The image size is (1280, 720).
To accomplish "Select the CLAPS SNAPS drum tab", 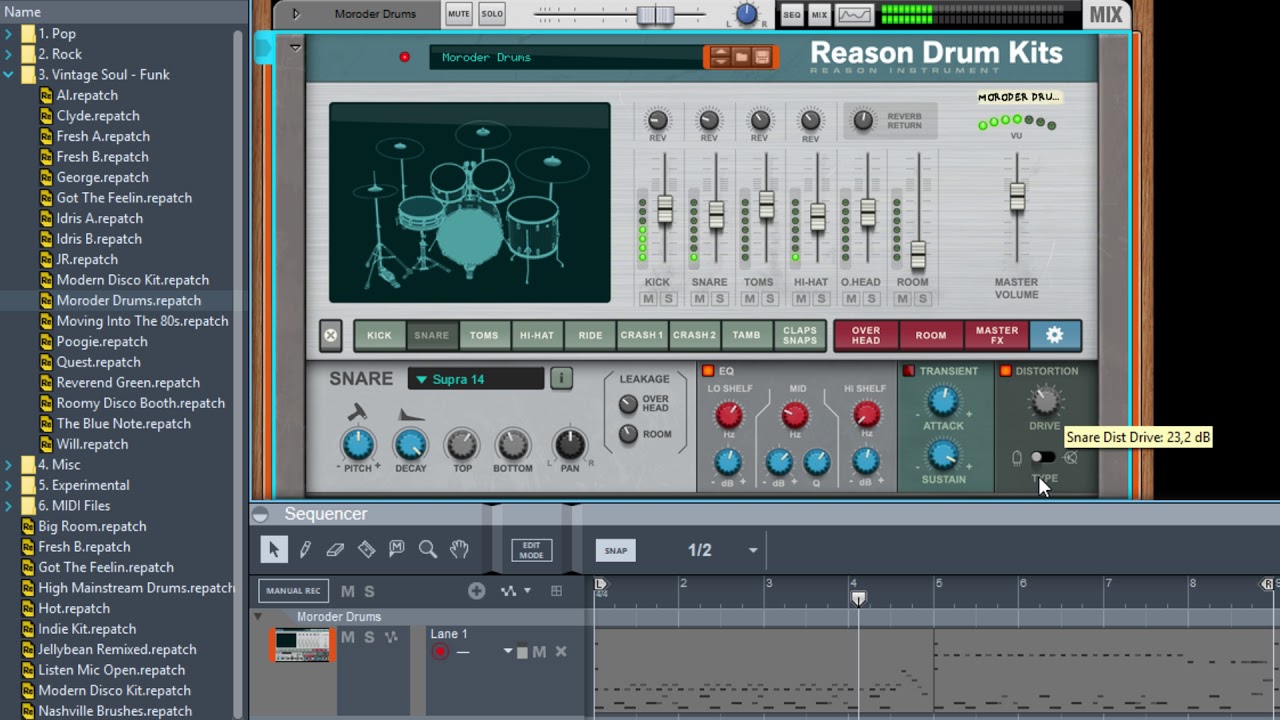I will coord(800,336).
